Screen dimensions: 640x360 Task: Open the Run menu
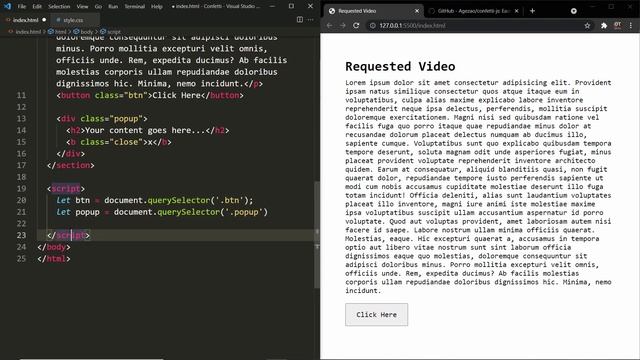(113, 7)
